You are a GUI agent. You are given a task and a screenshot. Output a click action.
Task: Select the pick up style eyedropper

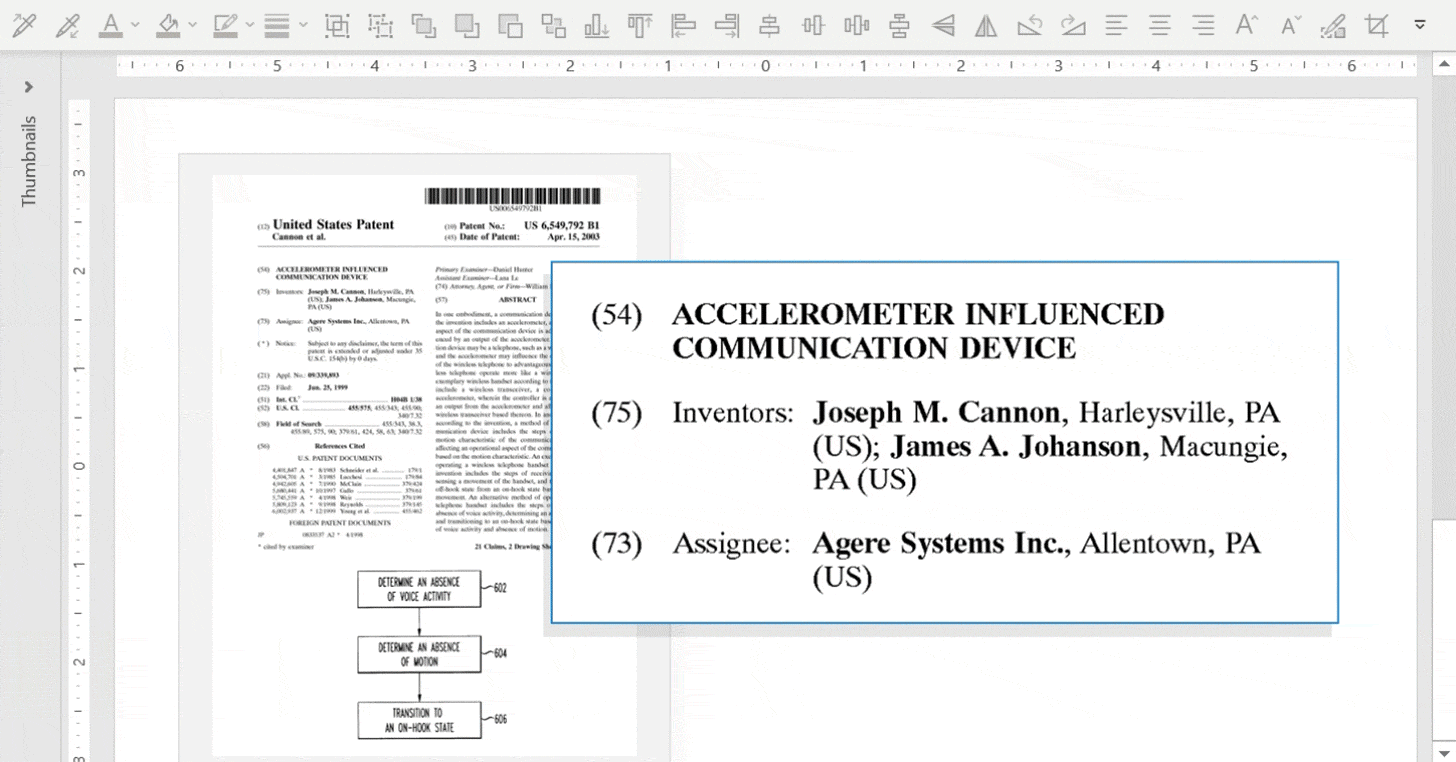pos(23,25)
